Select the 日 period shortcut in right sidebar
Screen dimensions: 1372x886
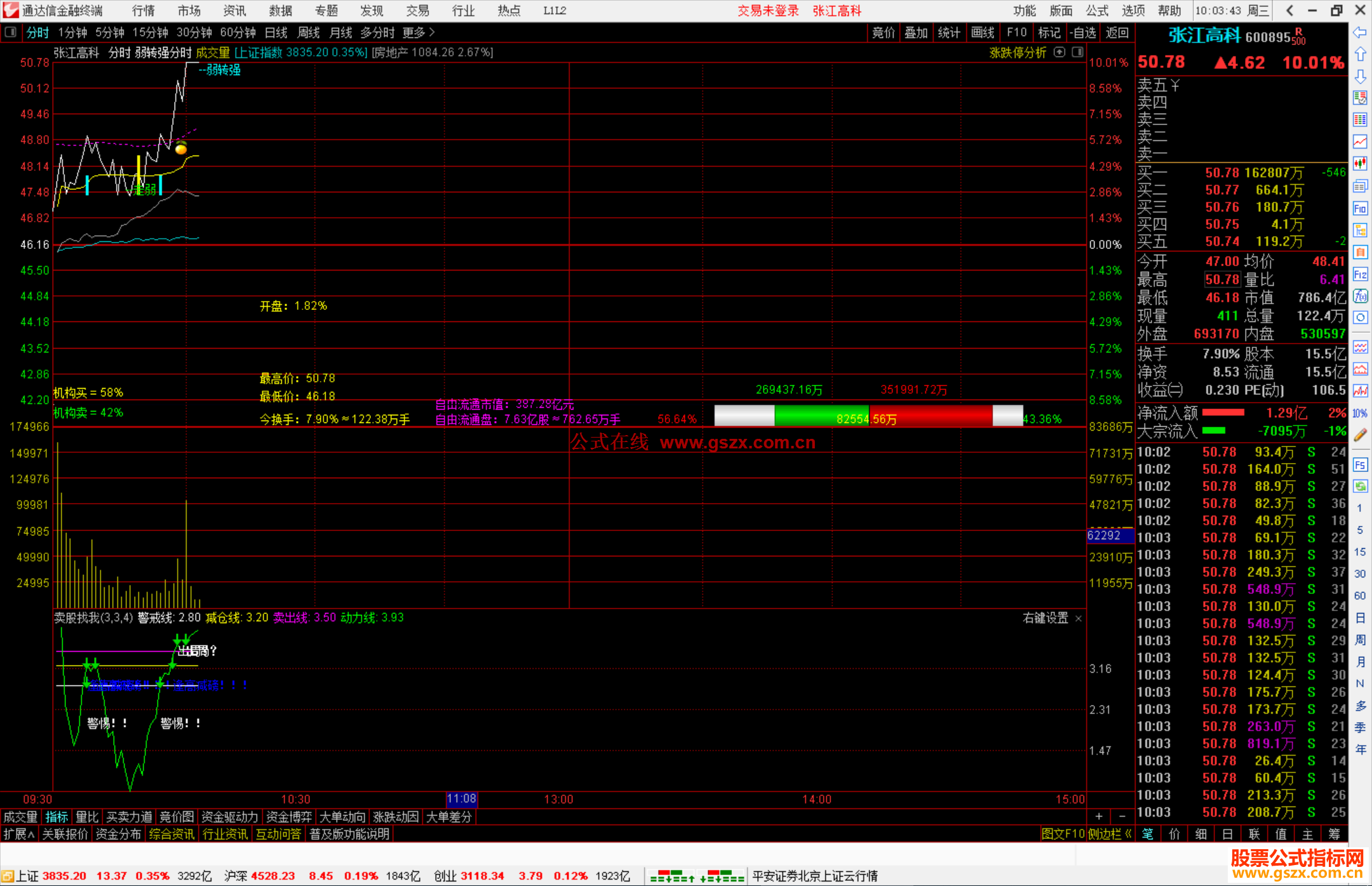[x=1360, y=618]
